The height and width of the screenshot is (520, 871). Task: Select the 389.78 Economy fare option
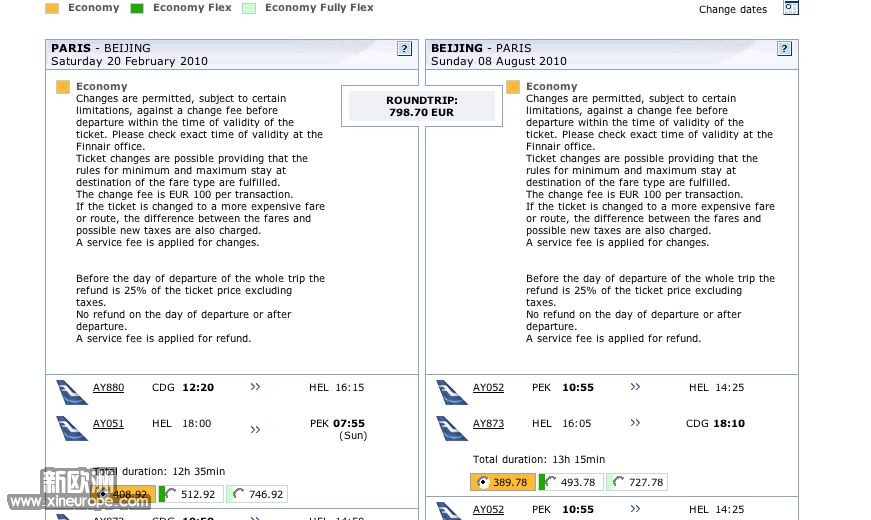[484, 482]
